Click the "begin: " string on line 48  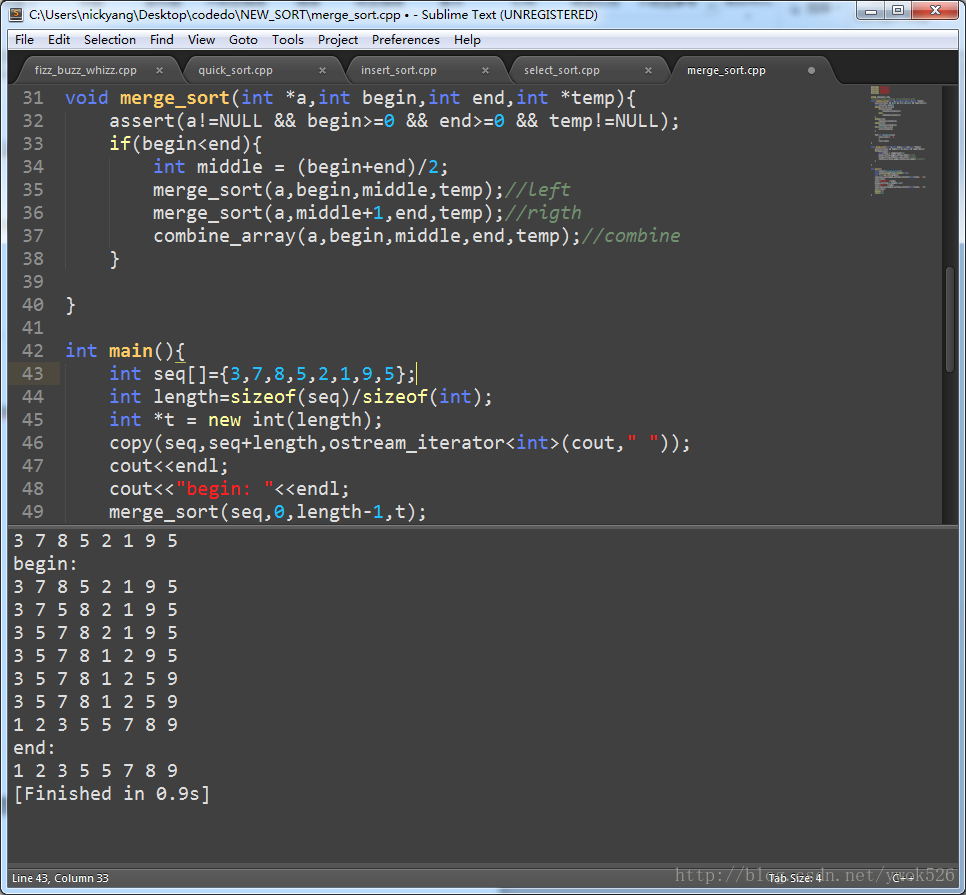pos(224,489)
